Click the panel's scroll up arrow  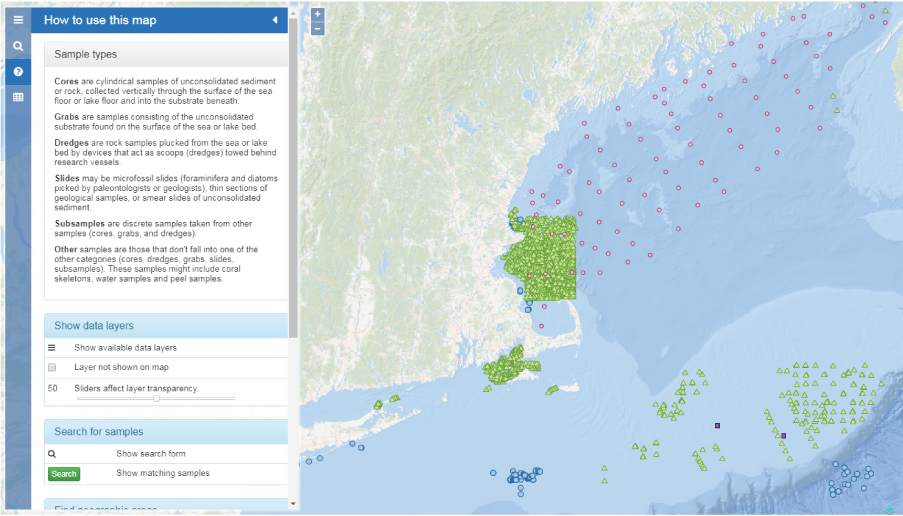[x=293, y=12]
